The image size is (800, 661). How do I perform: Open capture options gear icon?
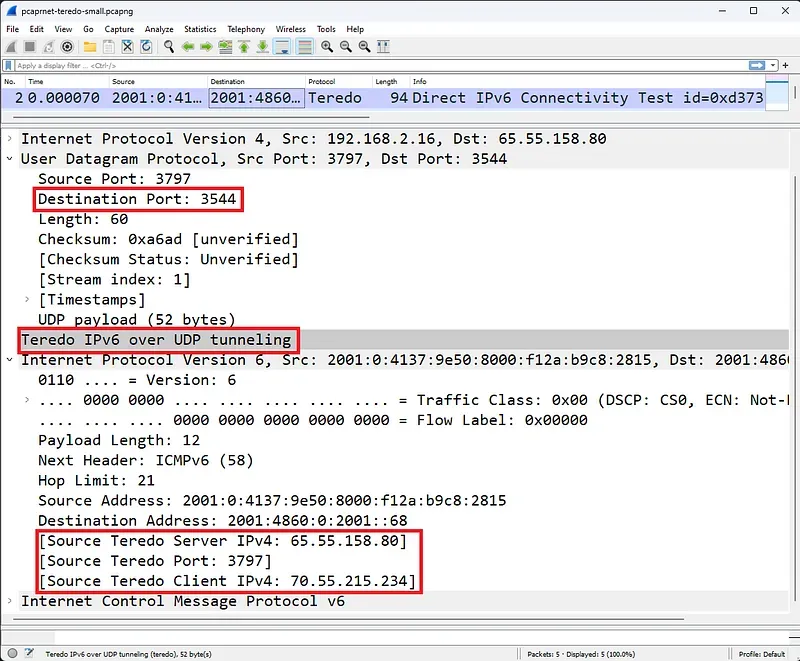tap(67, 47)
